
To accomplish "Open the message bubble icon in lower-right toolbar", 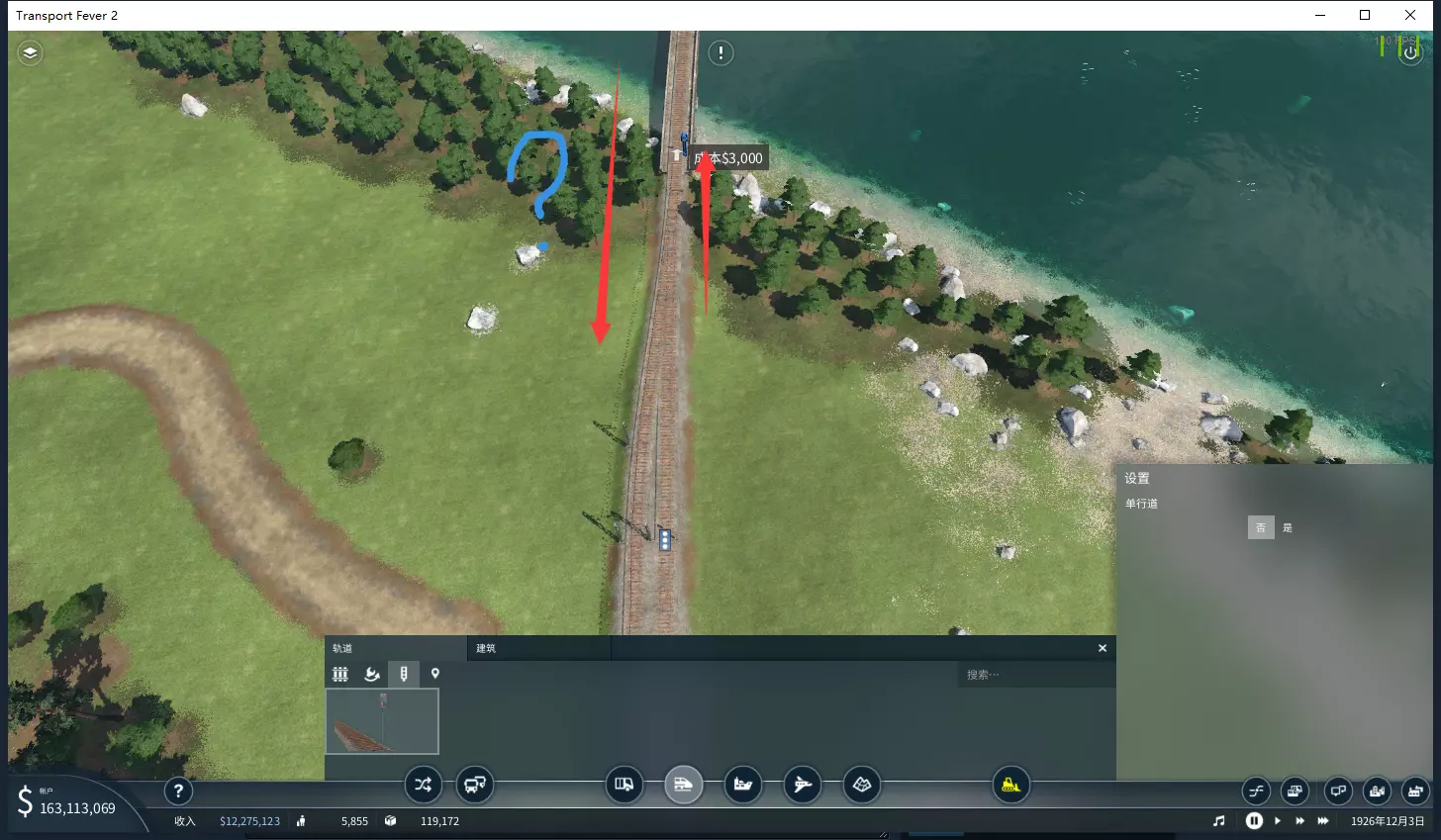I will pos(1338,791).
